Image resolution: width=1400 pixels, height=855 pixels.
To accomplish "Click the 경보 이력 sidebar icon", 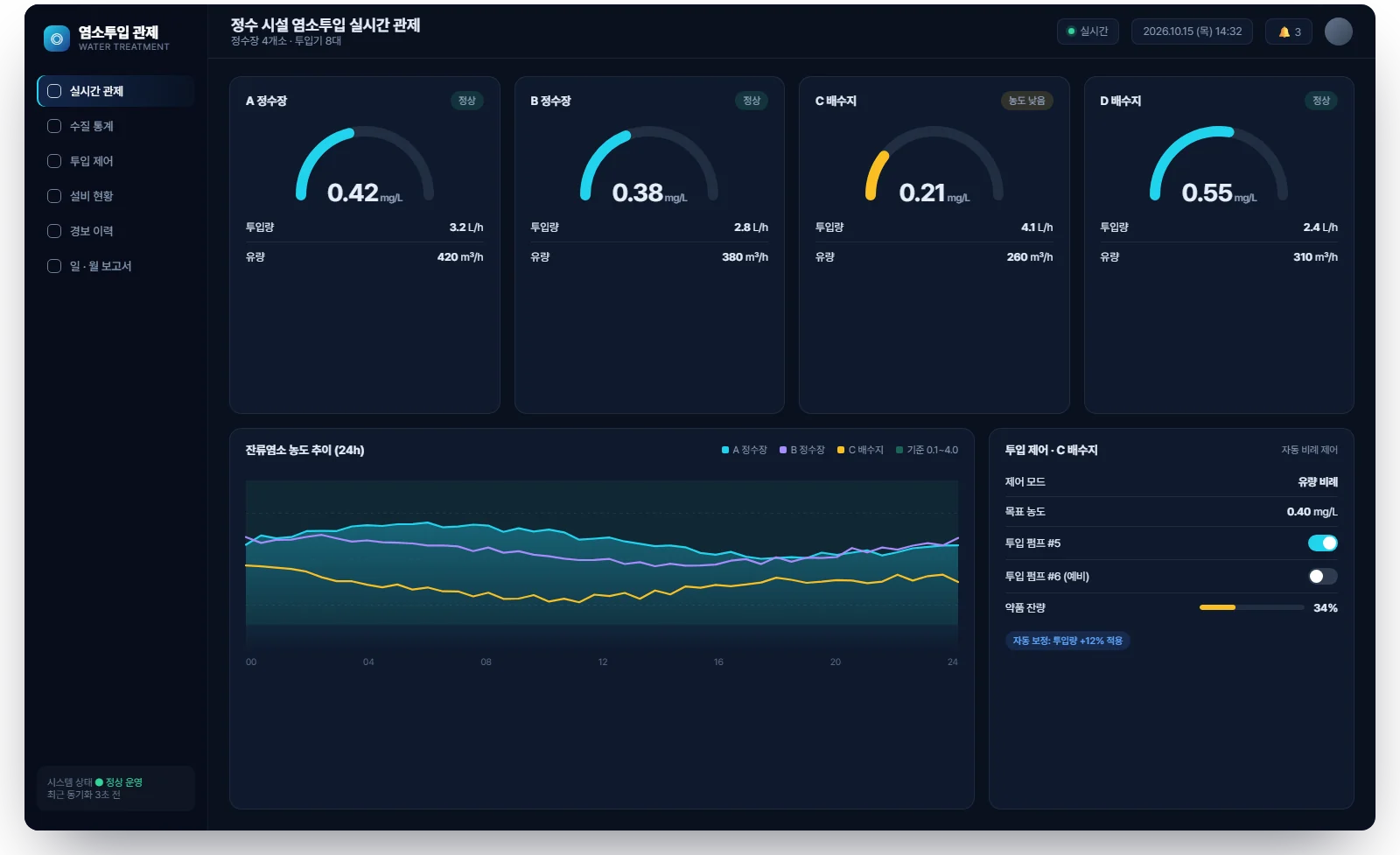I will 54,231.
